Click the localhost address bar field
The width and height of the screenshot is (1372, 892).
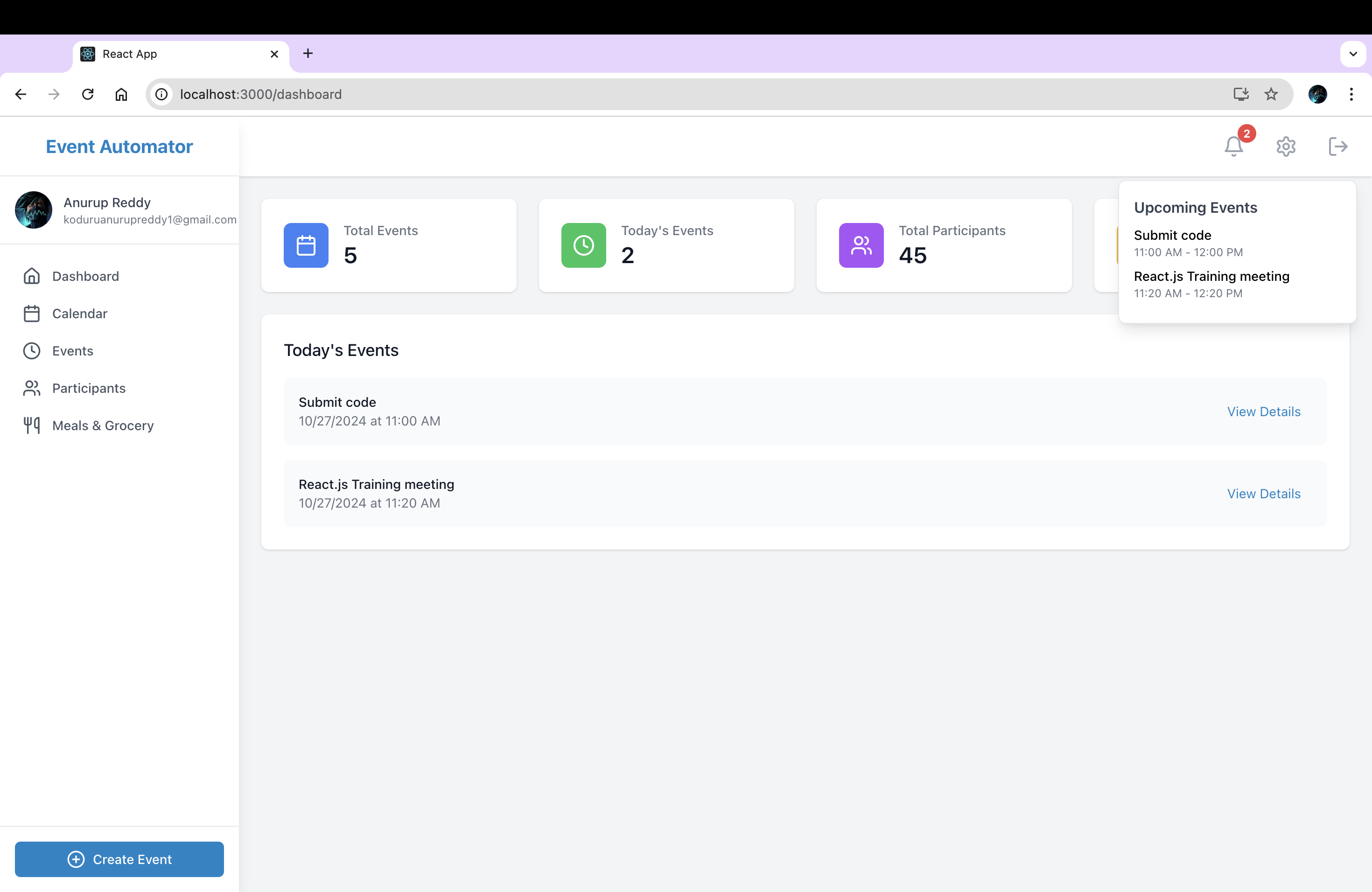(692, 94)
